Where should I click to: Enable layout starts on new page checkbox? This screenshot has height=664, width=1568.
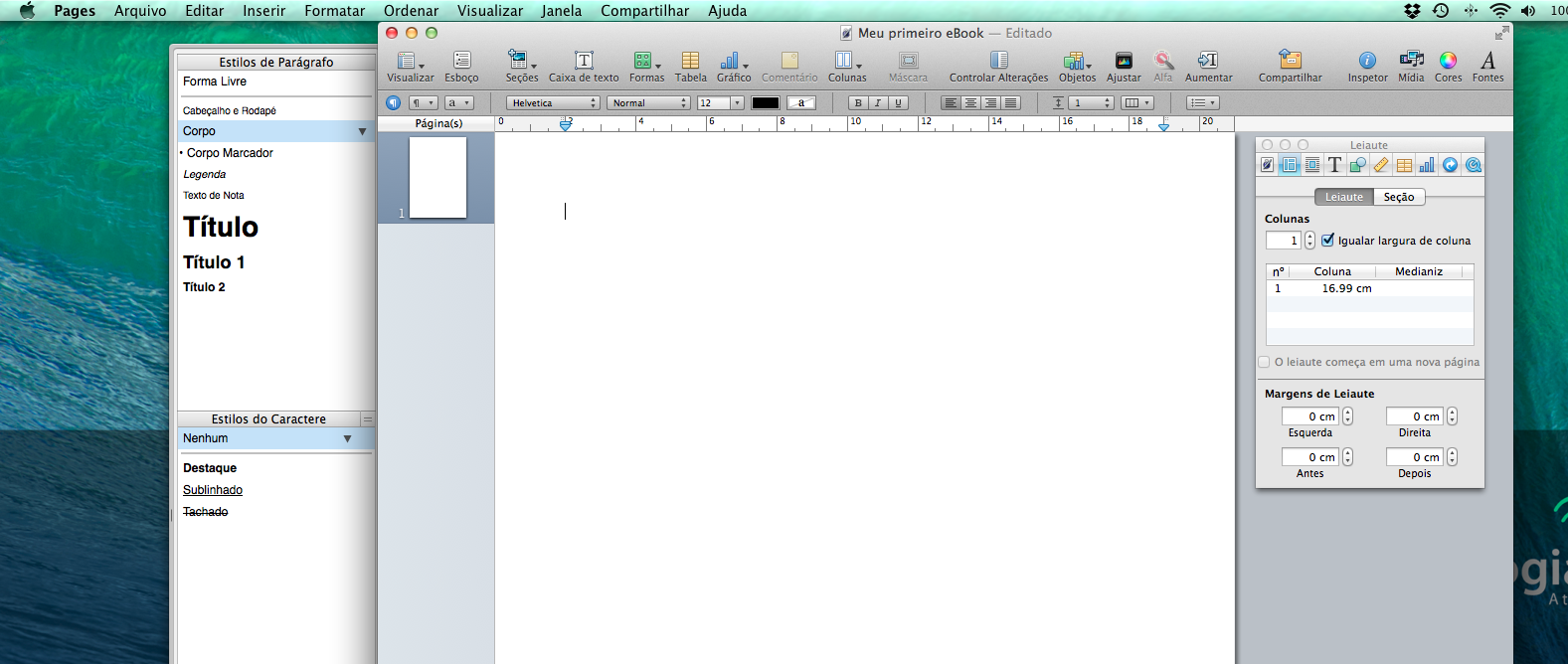(x=1265, y=362)
